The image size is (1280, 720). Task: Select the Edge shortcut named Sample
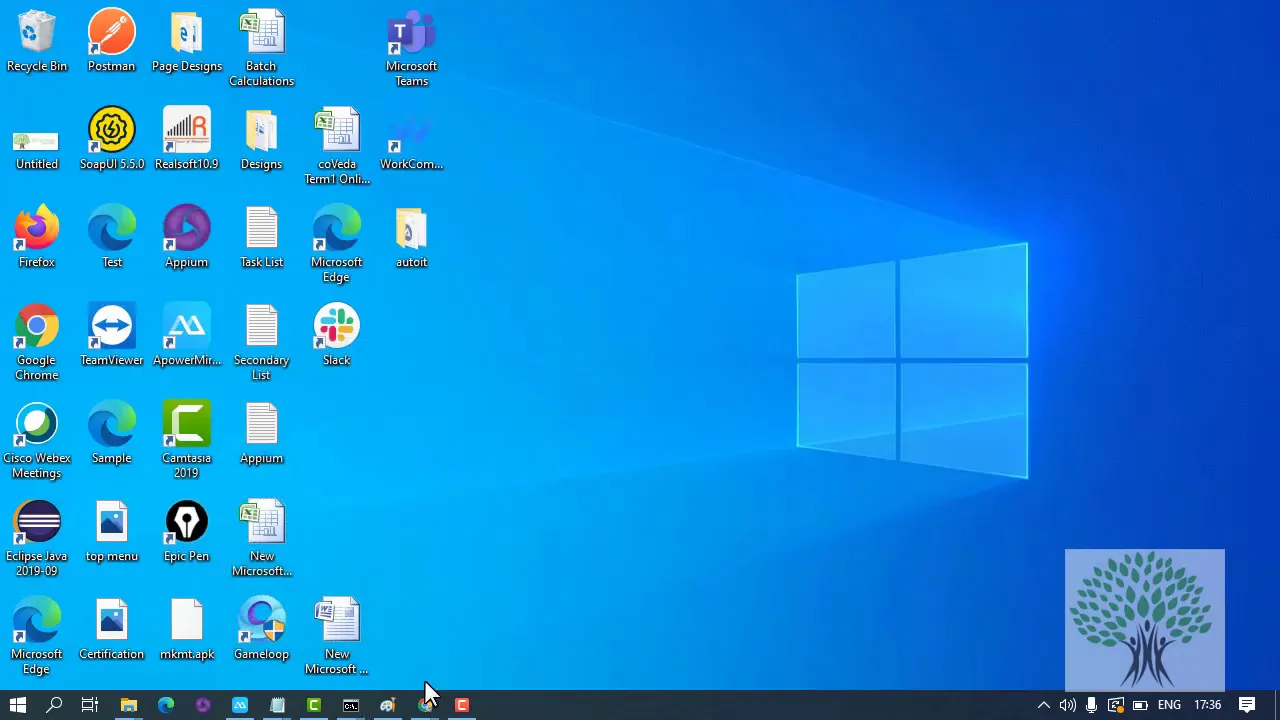click(112, 434)
